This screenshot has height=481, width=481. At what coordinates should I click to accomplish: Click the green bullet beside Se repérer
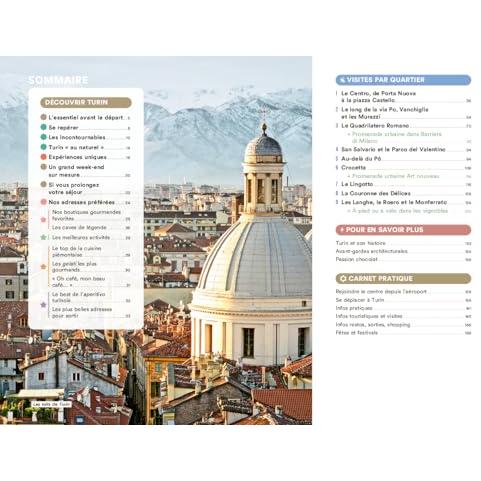tap(43, 127)
